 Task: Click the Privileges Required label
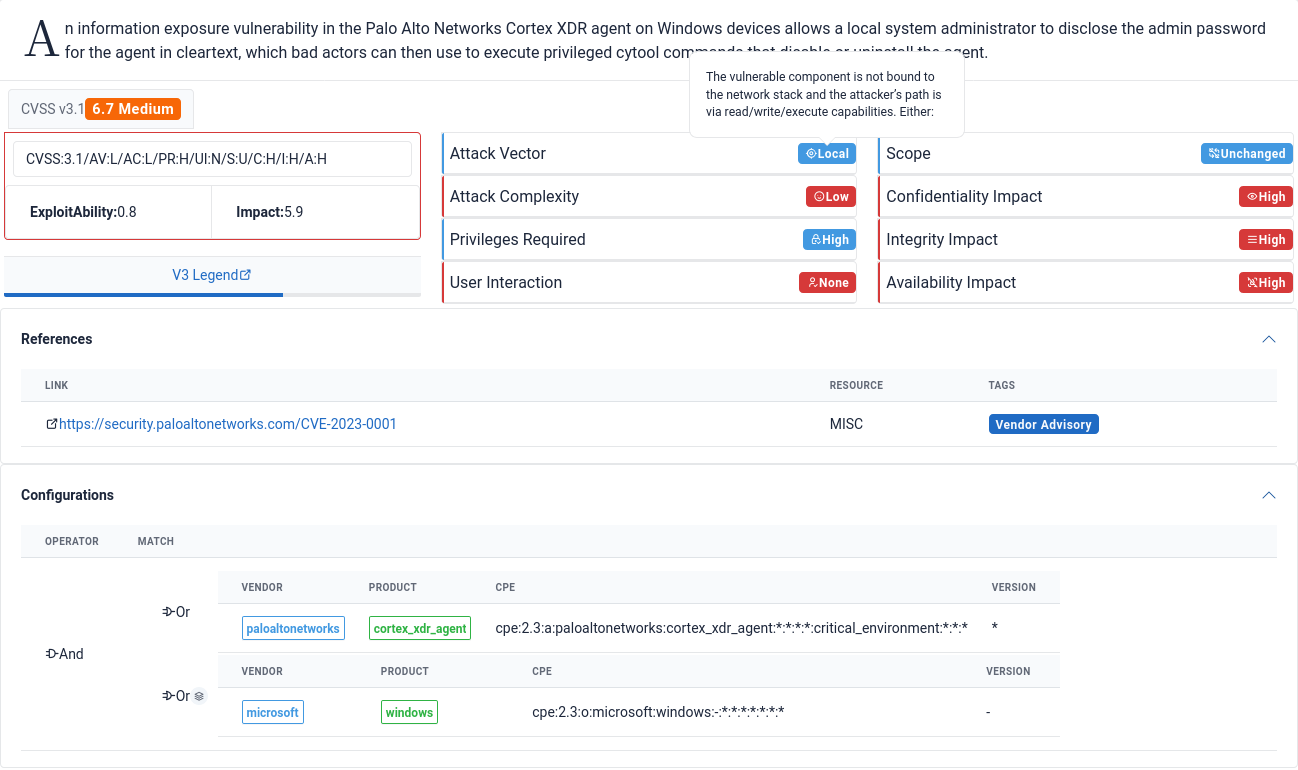pyautogui.click(x=518, y=239)
